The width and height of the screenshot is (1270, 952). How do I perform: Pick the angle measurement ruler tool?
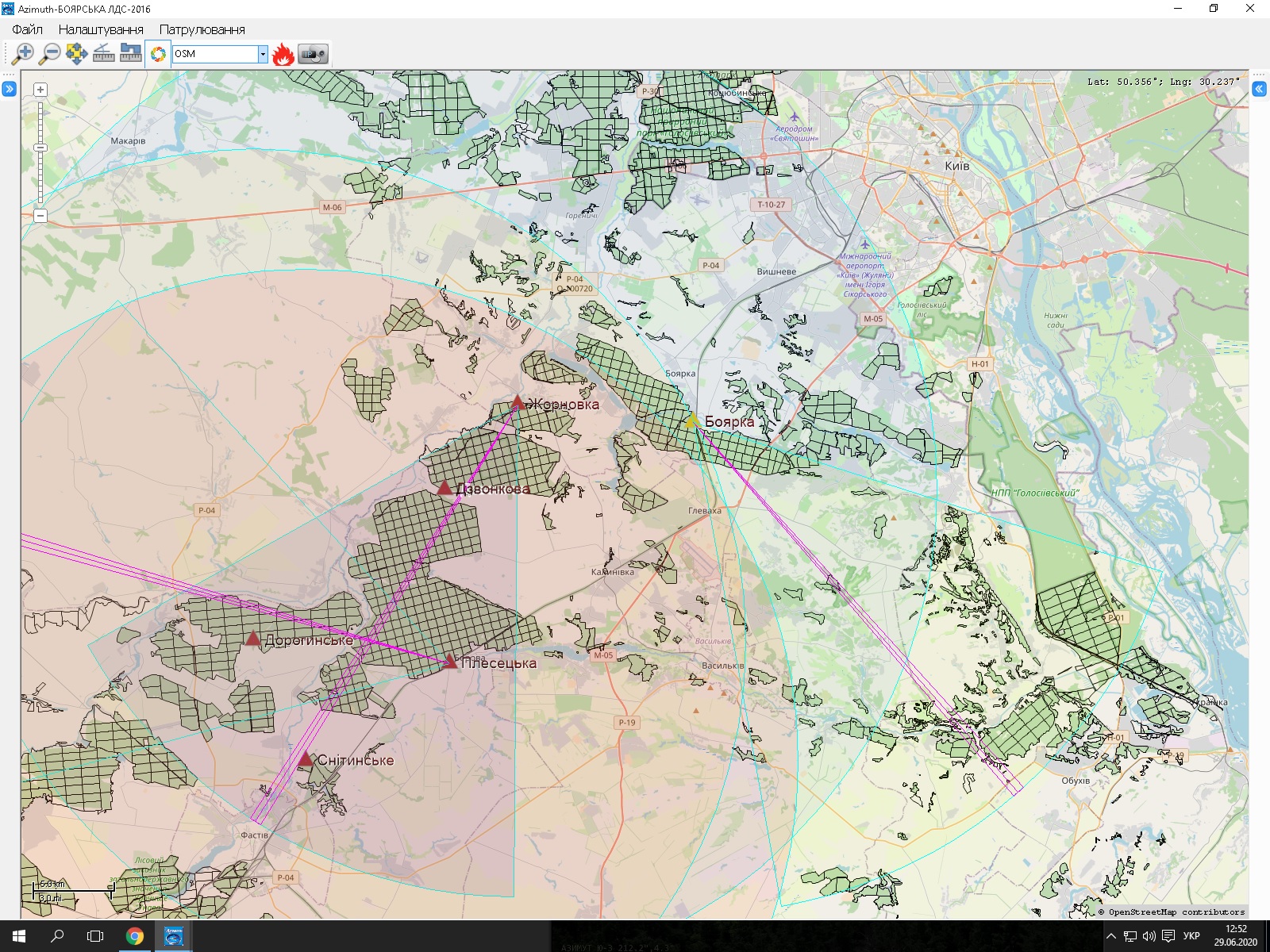tap(103, 54)
